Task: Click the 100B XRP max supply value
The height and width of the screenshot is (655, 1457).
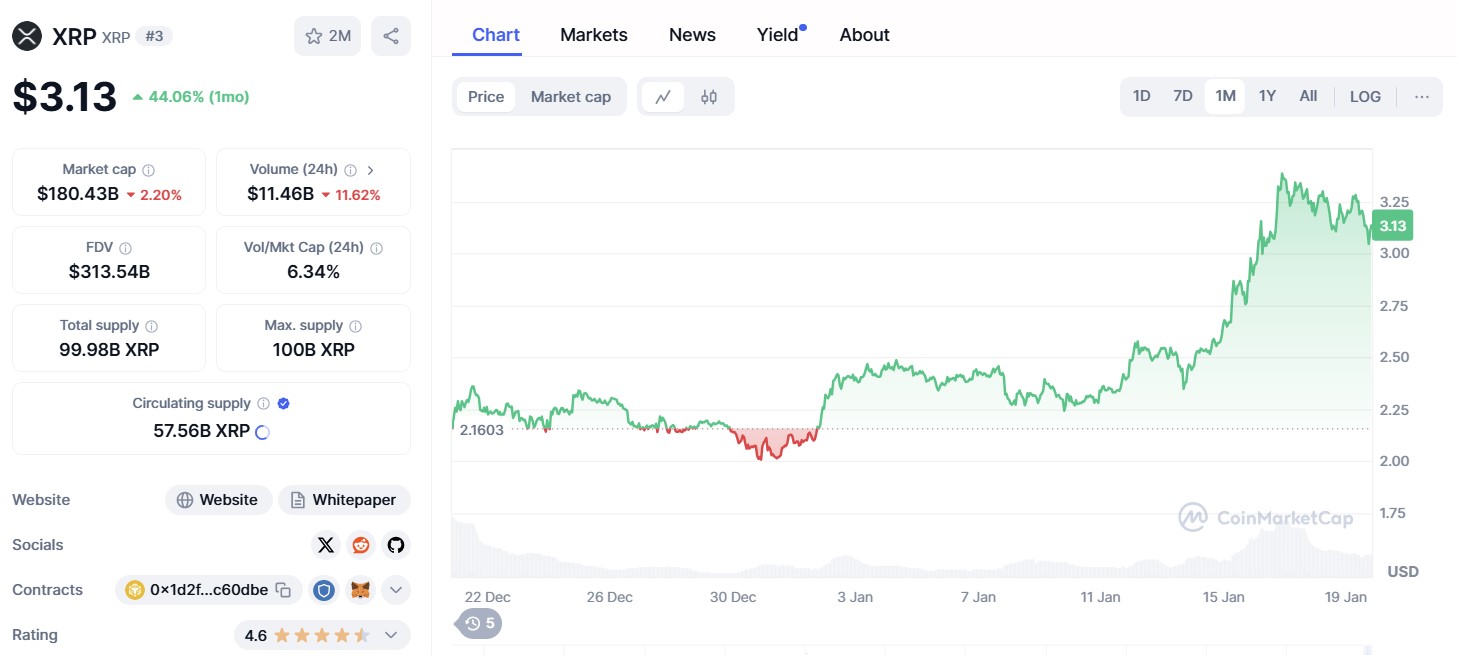Action: point(313,349)
